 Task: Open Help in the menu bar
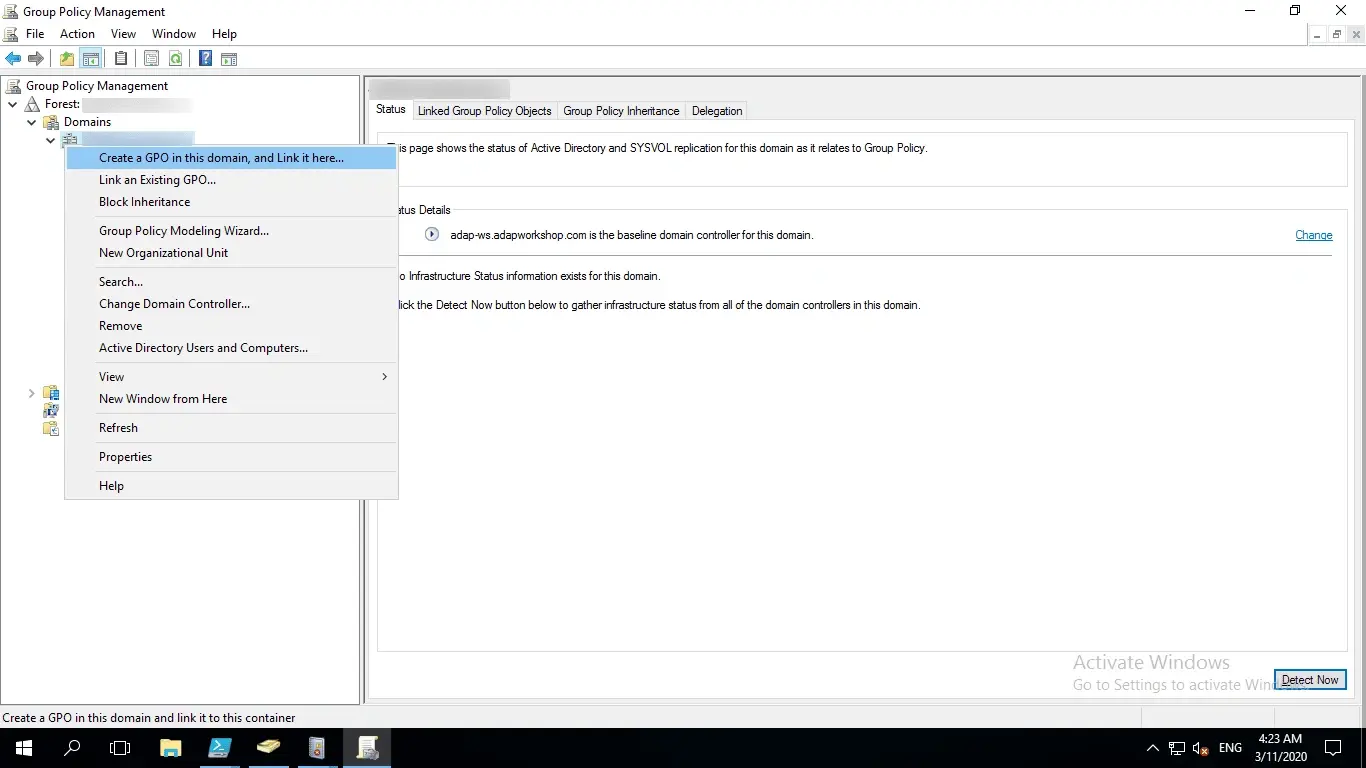[x=224, y=34]
